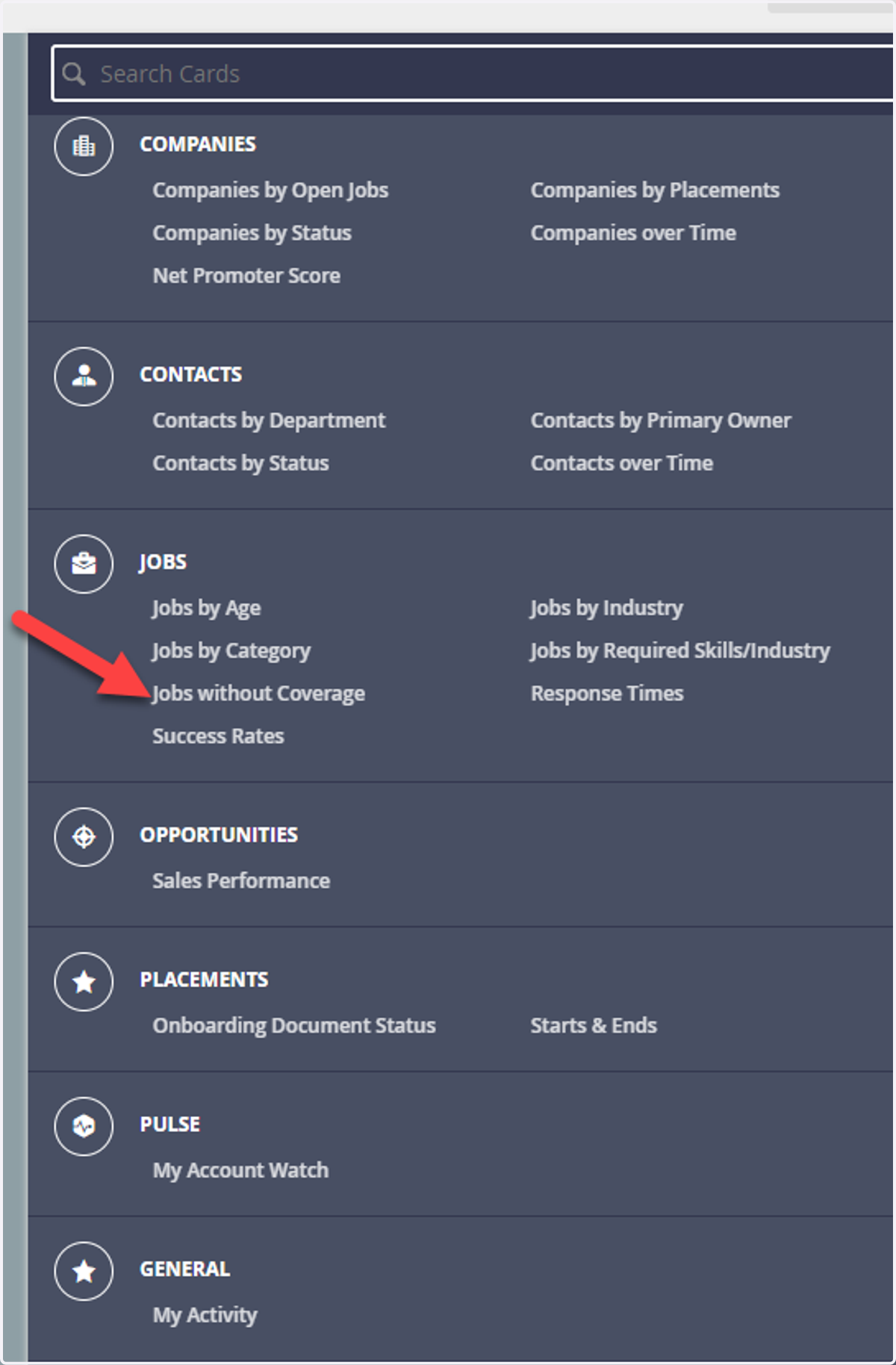Open the Starts & Ends card
The image size is (896, 1365).
tap(594, 1025)
